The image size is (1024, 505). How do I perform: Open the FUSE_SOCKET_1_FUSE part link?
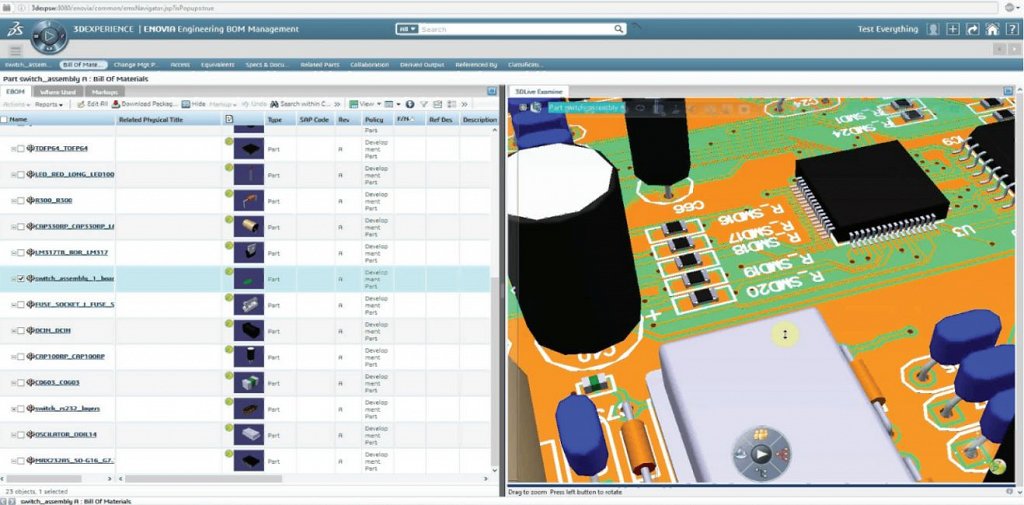[73, 305]
